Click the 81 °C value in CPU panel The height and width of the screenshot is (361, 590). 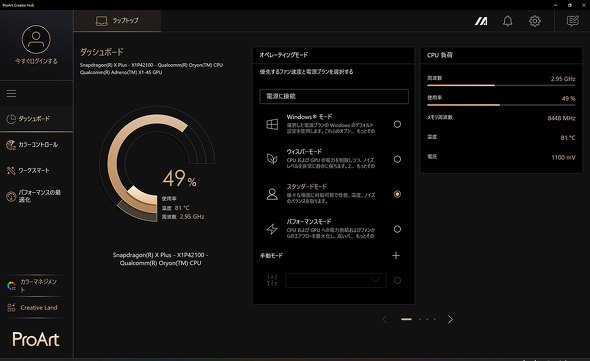click(x=568, y=138)
